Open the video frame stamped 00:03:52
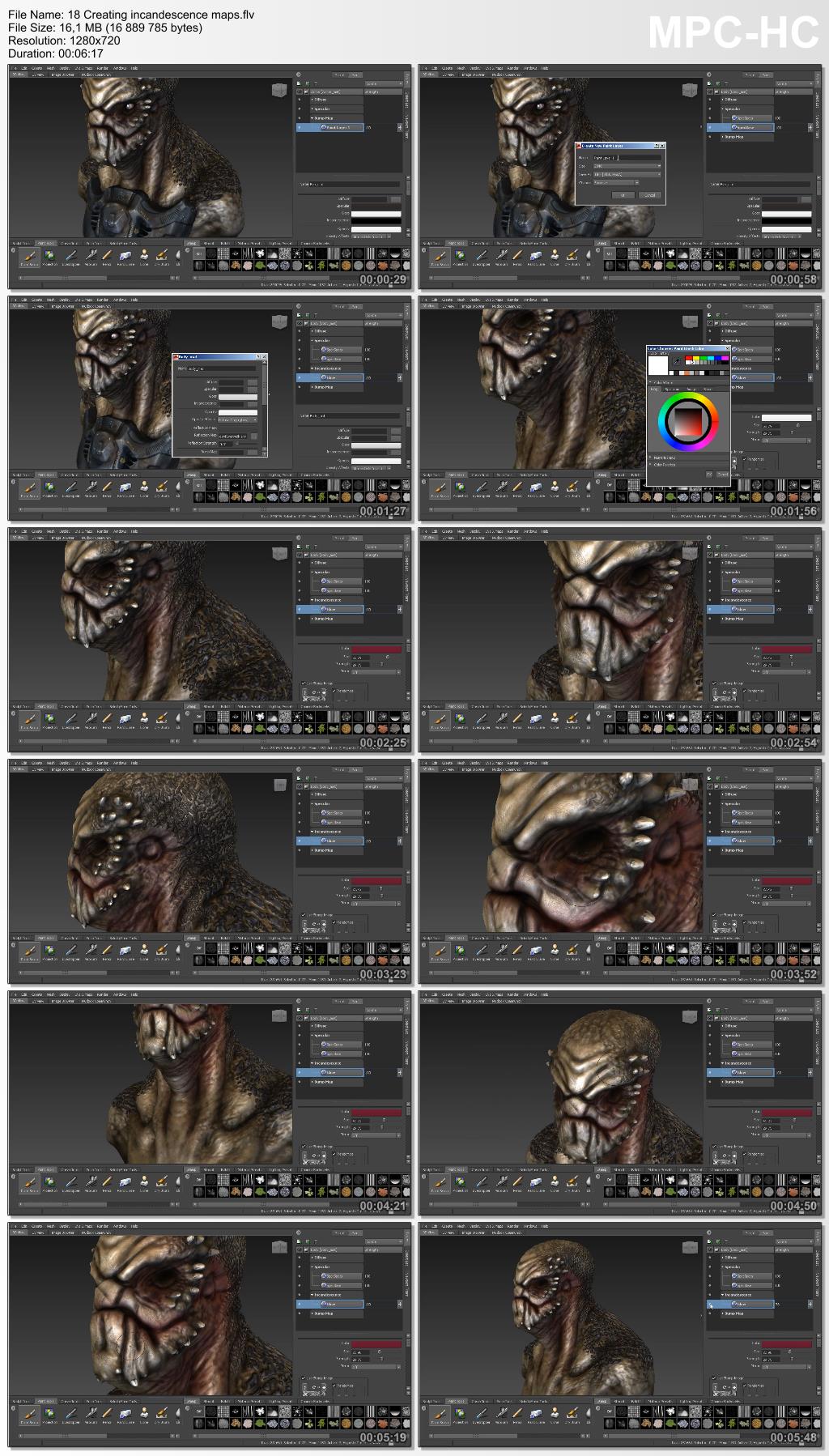The image size is (829, 1456). click(x=621, y=871)
